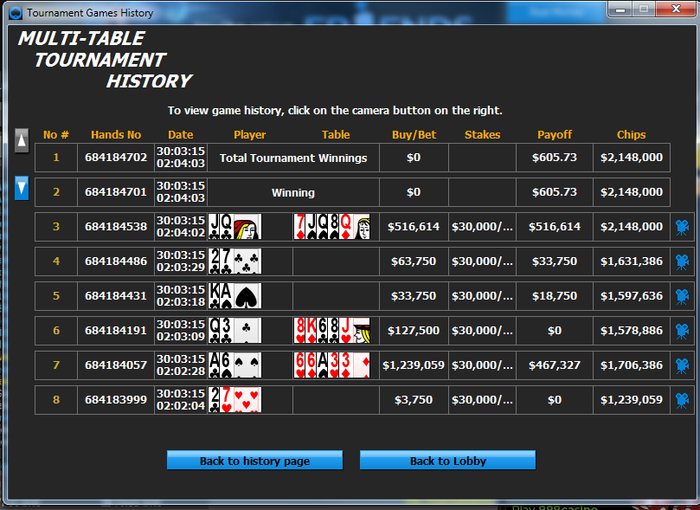The height and width of the screenshot is (510, 700).
Task: Click the 'Payoff' column header
Action: point(554,135)
